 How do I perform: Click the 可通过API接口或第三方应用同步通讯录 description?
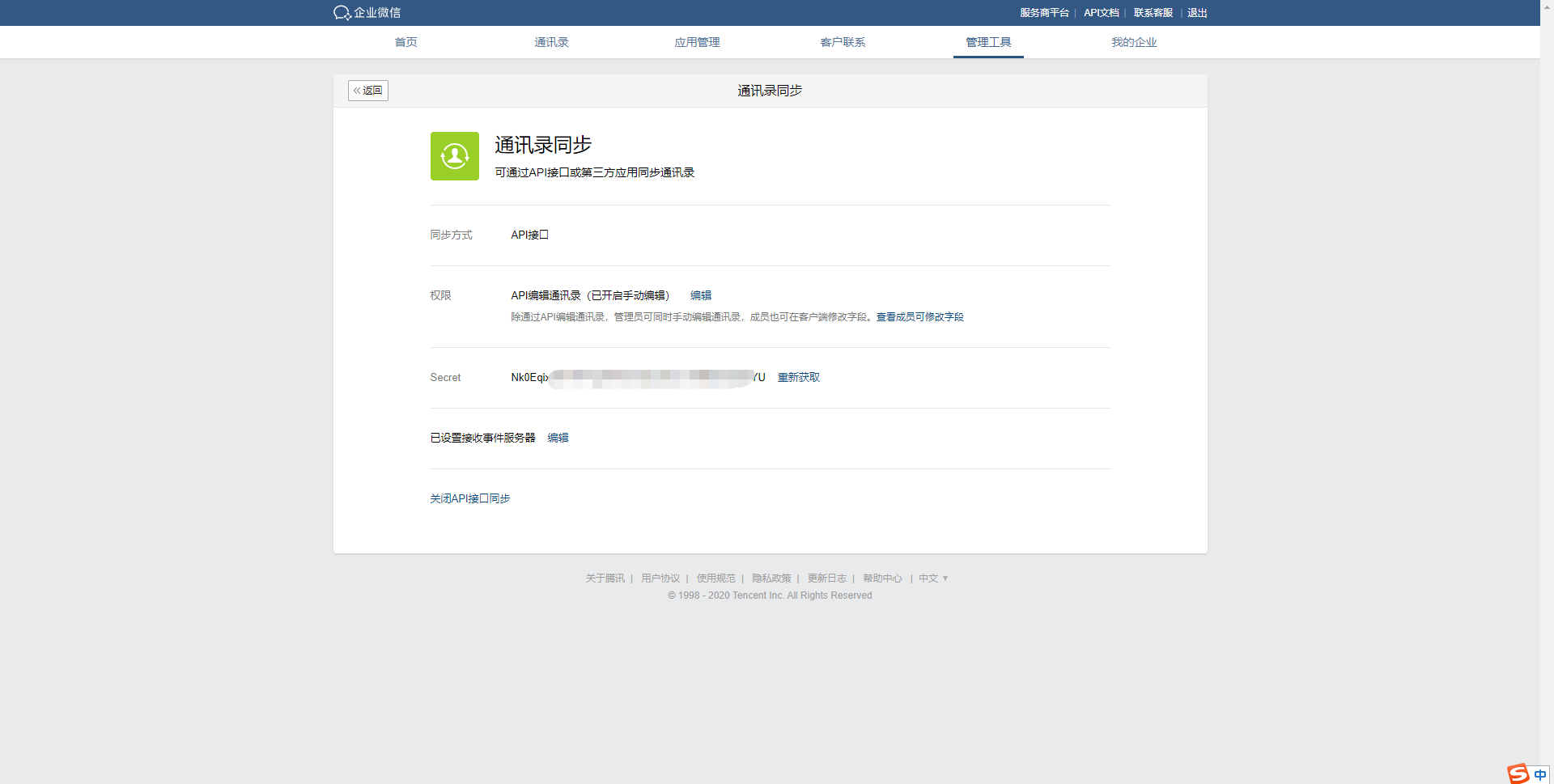[x=595, y=172]
